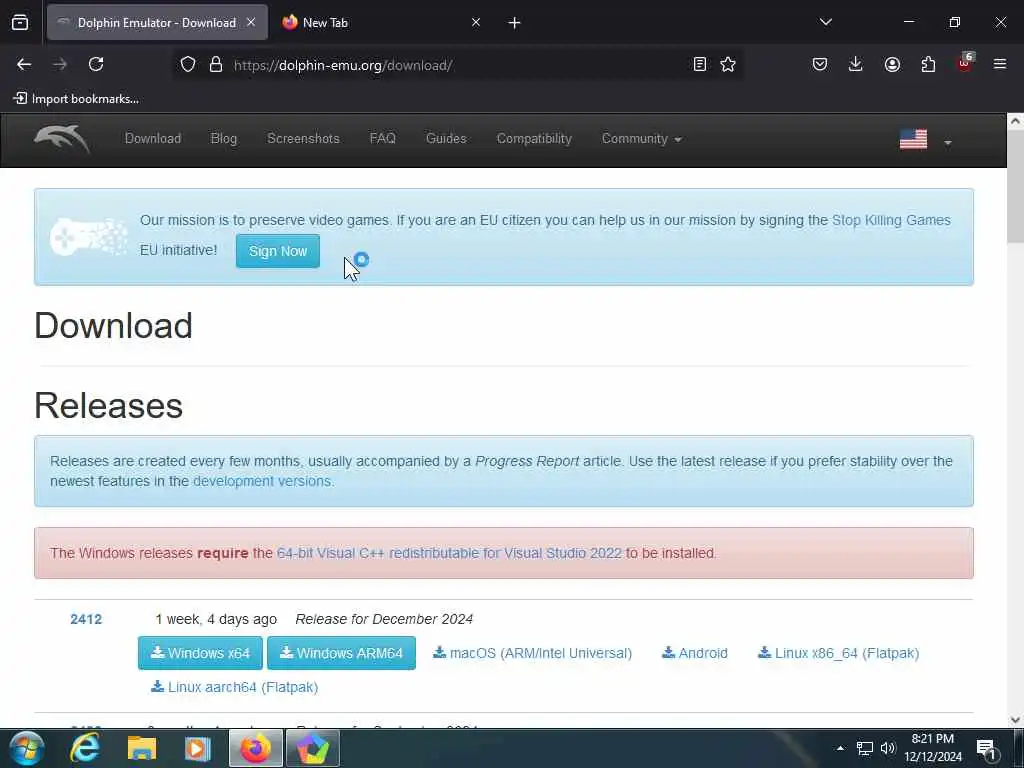Click the dolphin-emu.org address bar
1024x768 pixels.
coord(457,65)
